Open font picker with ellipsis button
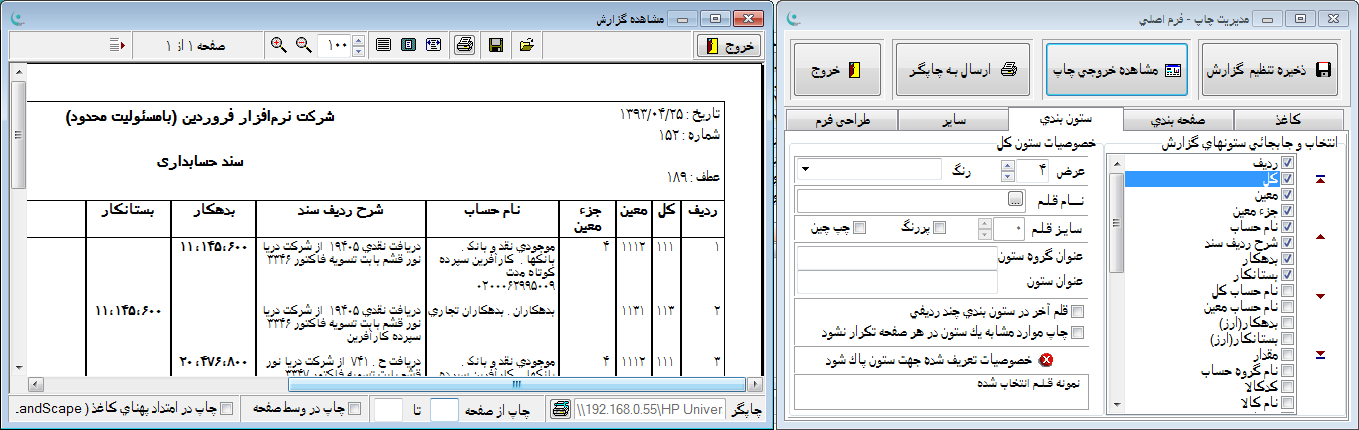 click(x=1015, y=198)
